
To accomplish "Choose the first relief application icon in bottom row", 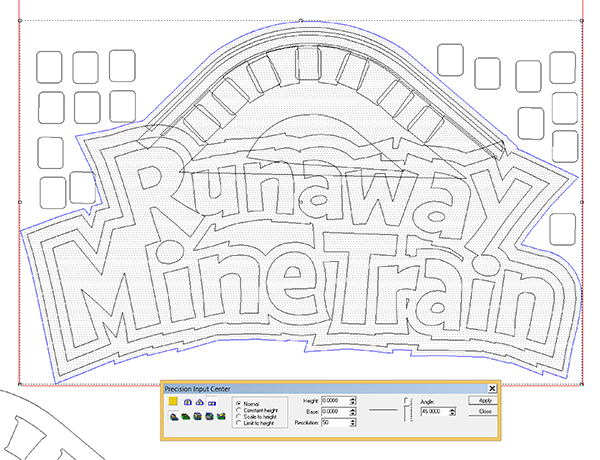I will point(174,416).
